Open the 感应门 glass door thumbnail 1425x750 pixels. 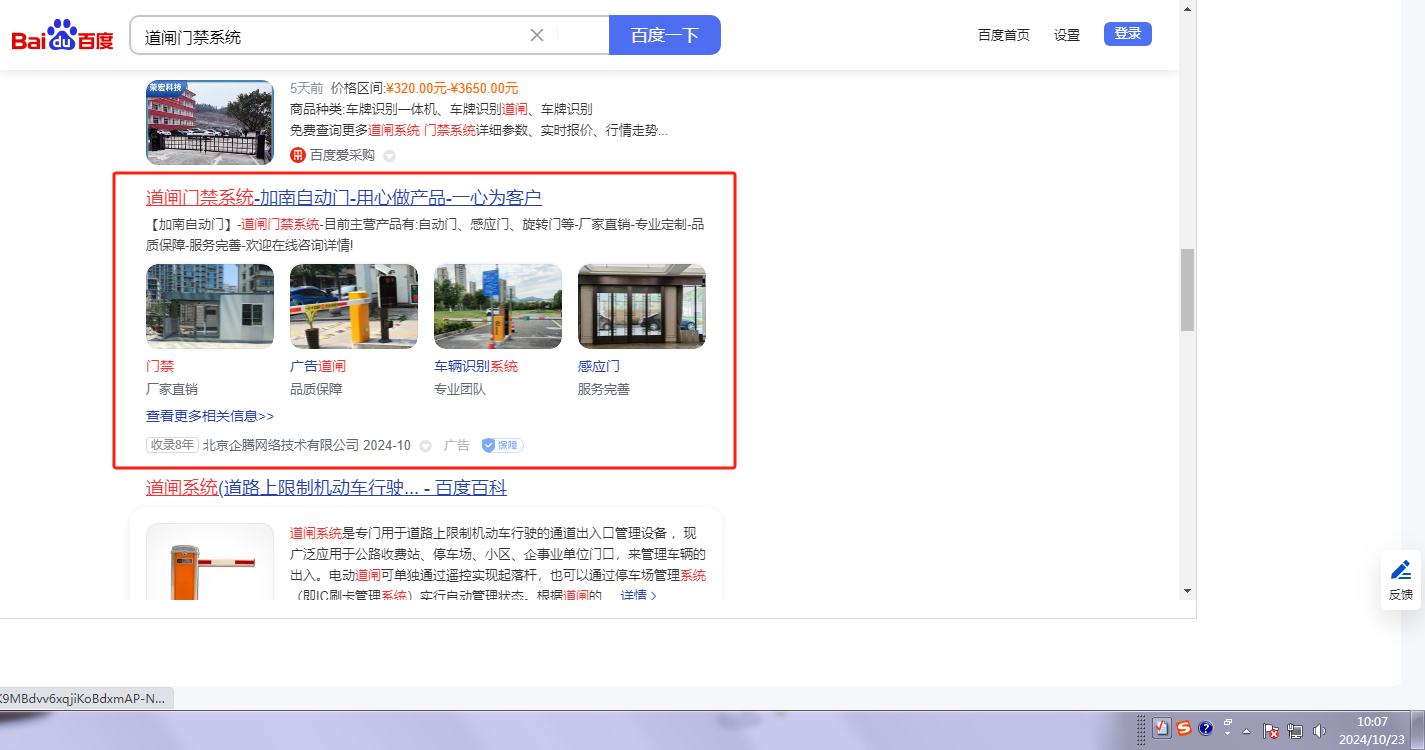coord(642,306)
